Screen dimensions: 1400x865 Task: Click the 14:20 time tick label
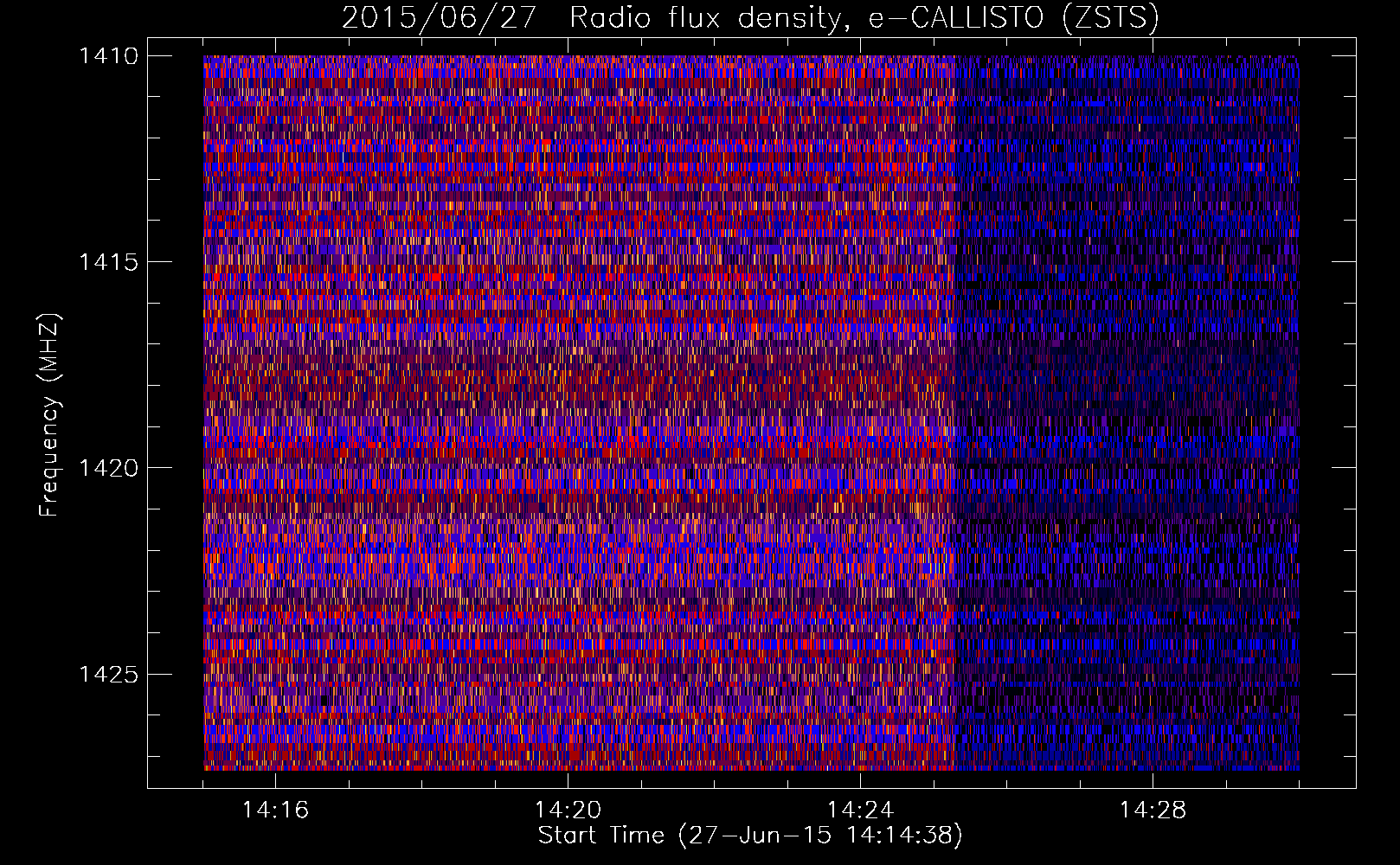(x=568, y=810)
